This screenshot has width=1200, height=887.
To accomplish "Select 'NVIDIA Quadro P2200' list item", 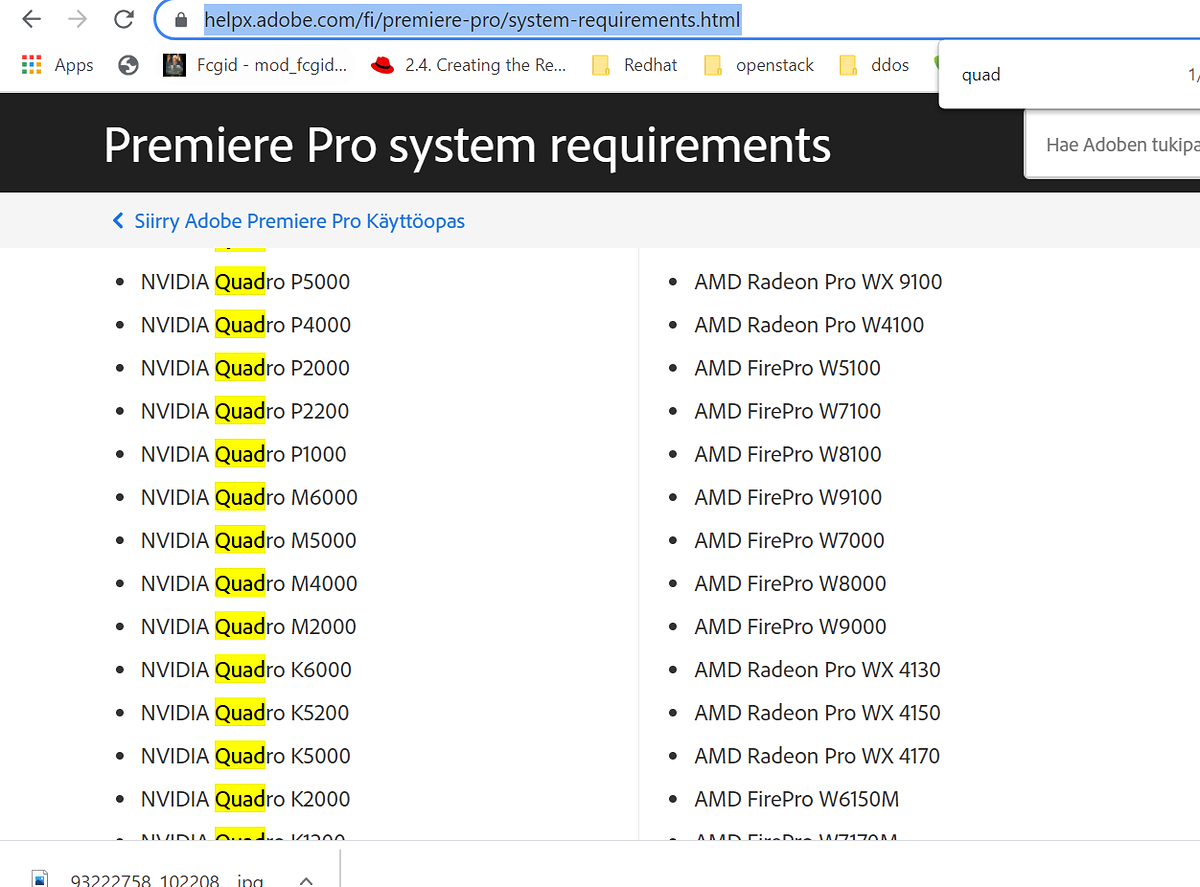I will pyautogui.click(x=245, y=411).
